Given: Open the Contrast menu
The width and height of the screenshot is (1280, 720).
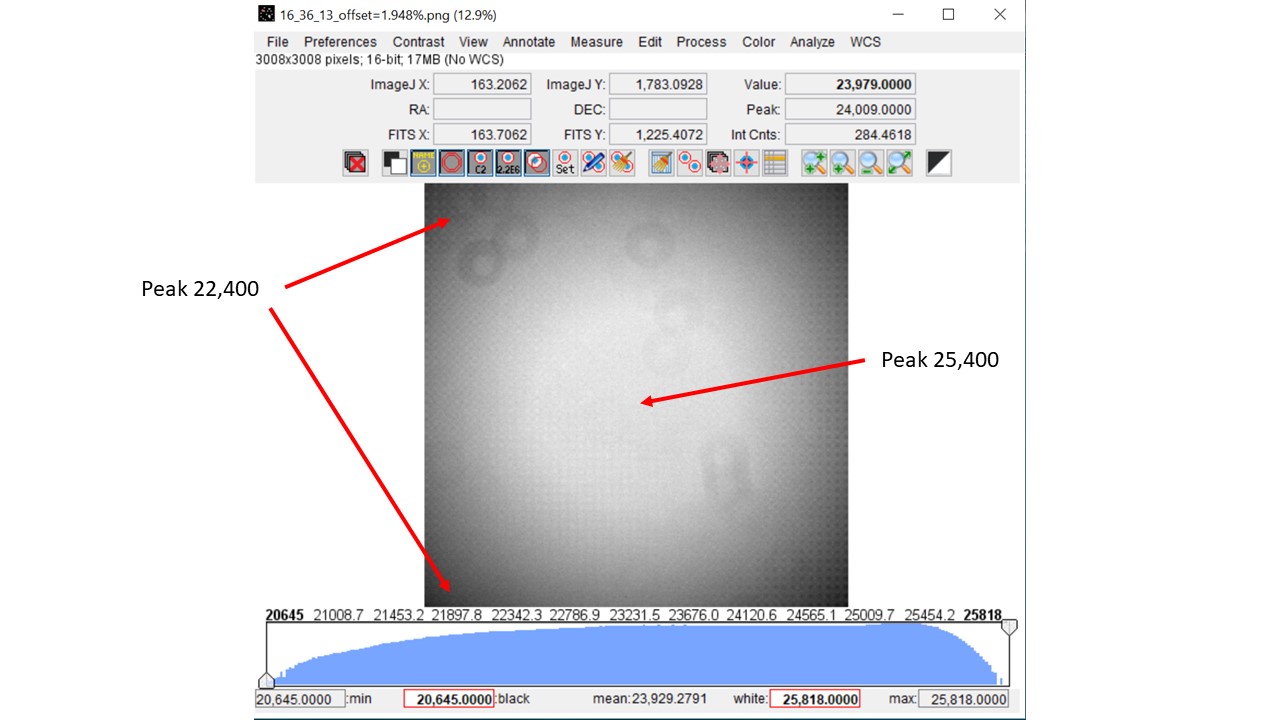Looking at the screenshot, I should tap(418, 42).
